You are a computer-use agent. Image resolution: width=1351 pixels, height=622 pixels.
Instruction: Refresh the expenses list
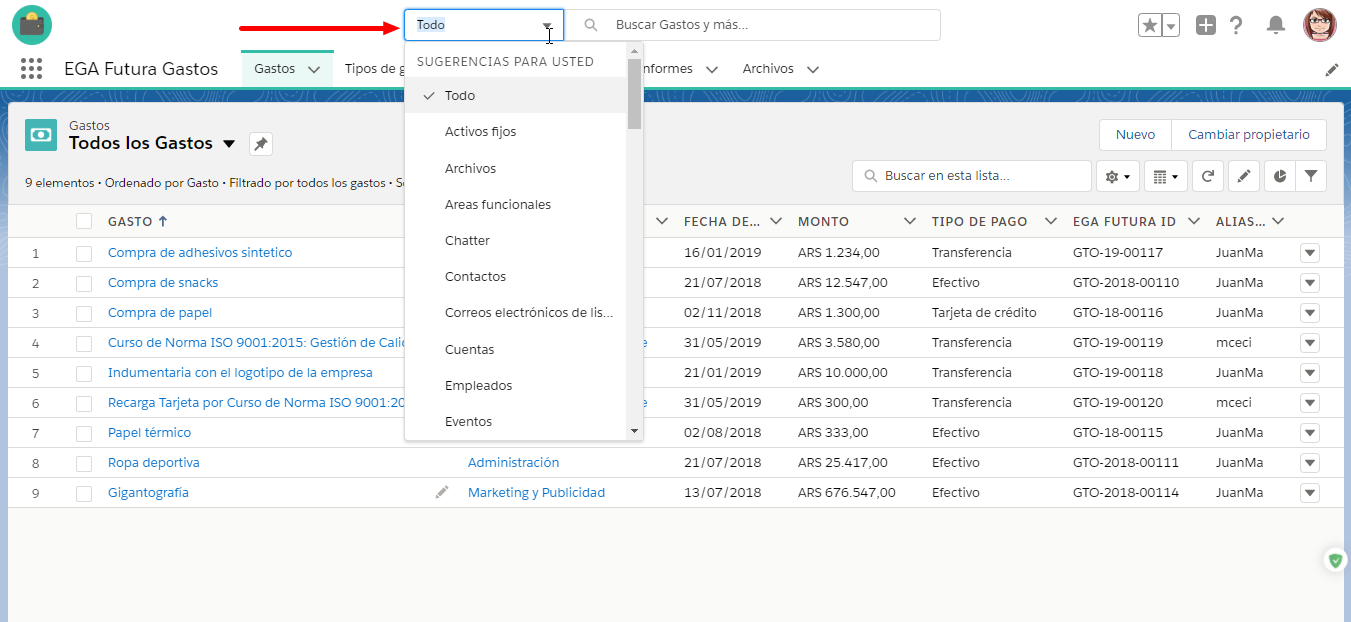(x=1208, y=176)
